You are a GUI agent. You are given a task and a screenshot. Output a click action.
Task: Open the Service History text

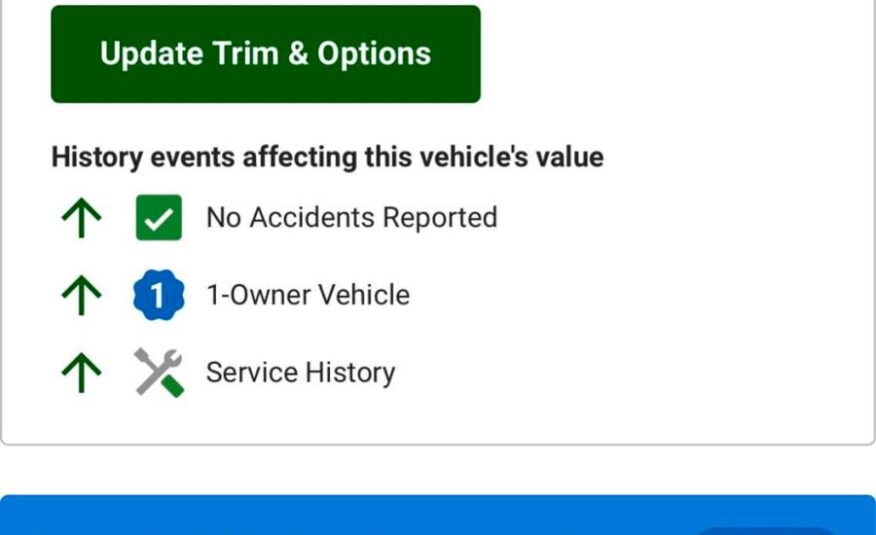300,373
